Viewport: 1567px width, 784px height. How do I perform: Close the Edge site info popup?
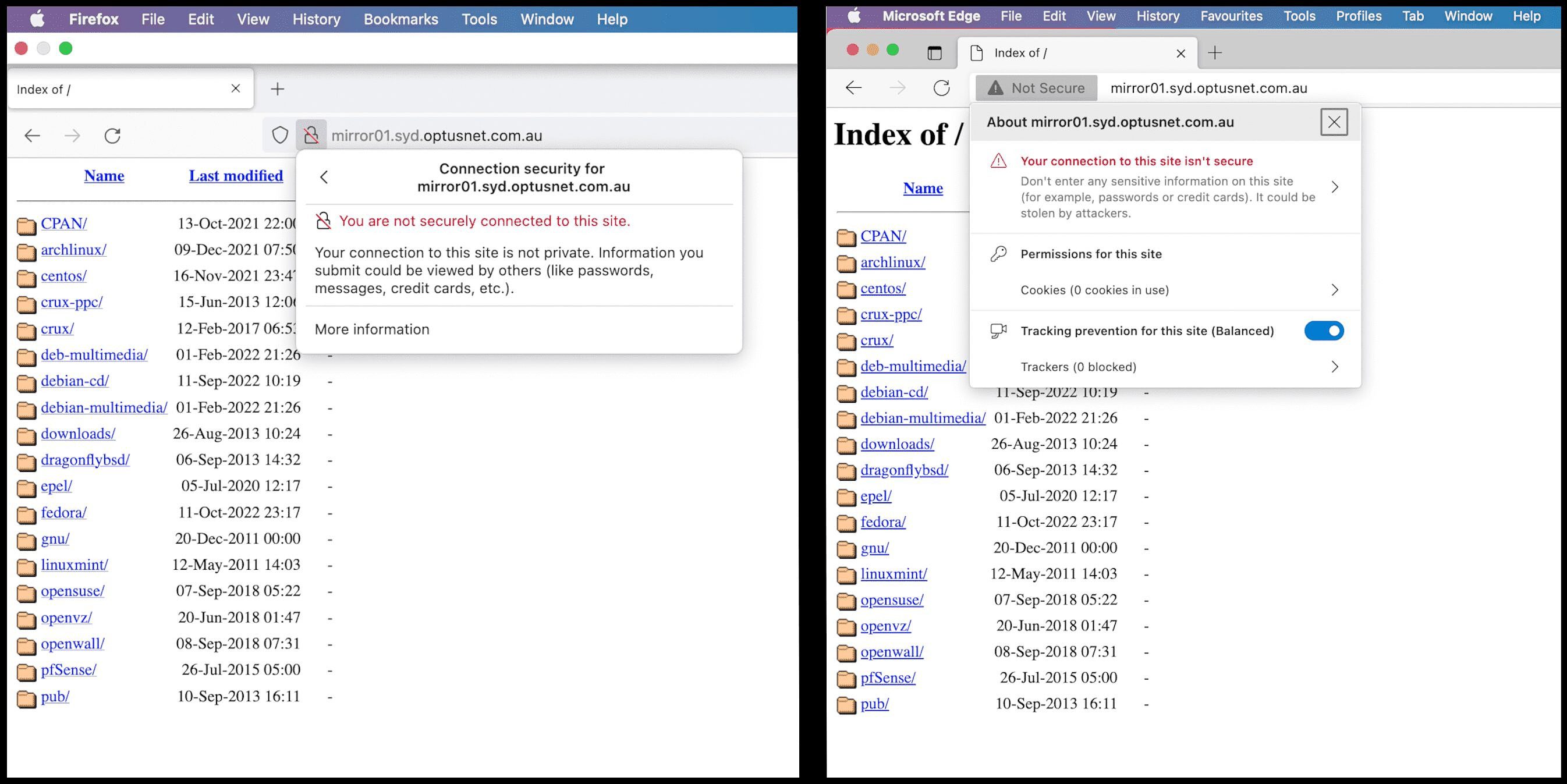click(x=1334, y=122)
